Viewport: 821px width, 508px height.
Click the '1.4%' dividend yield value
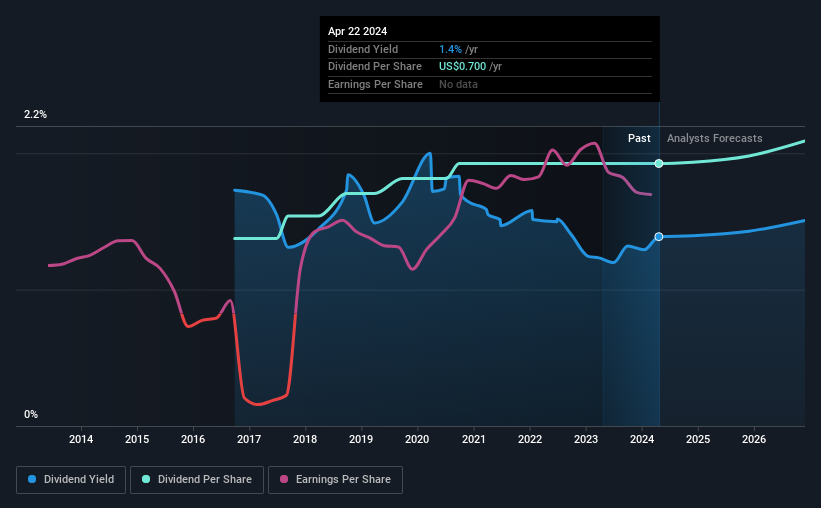(x=450, y=49)
